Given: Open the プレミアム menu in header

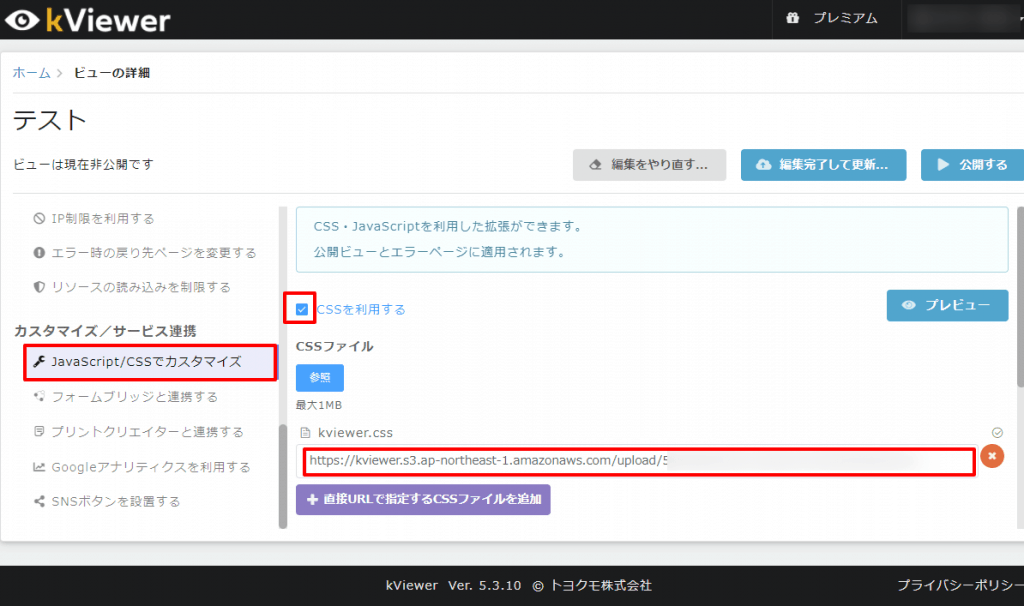Looking at the screenshot, I should [834, 18].
